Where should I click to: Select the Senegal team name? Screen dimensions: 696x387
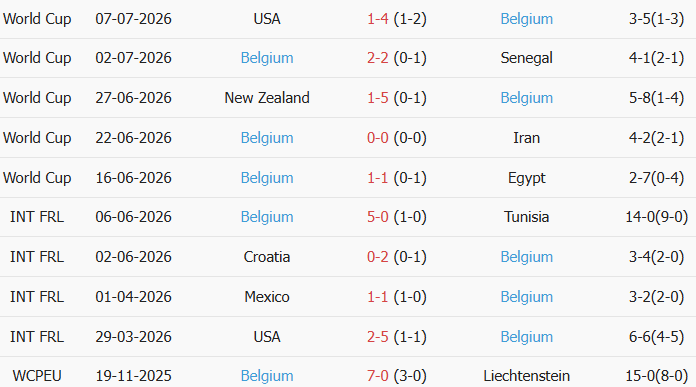pyautogui.click(x=526, y=58)
